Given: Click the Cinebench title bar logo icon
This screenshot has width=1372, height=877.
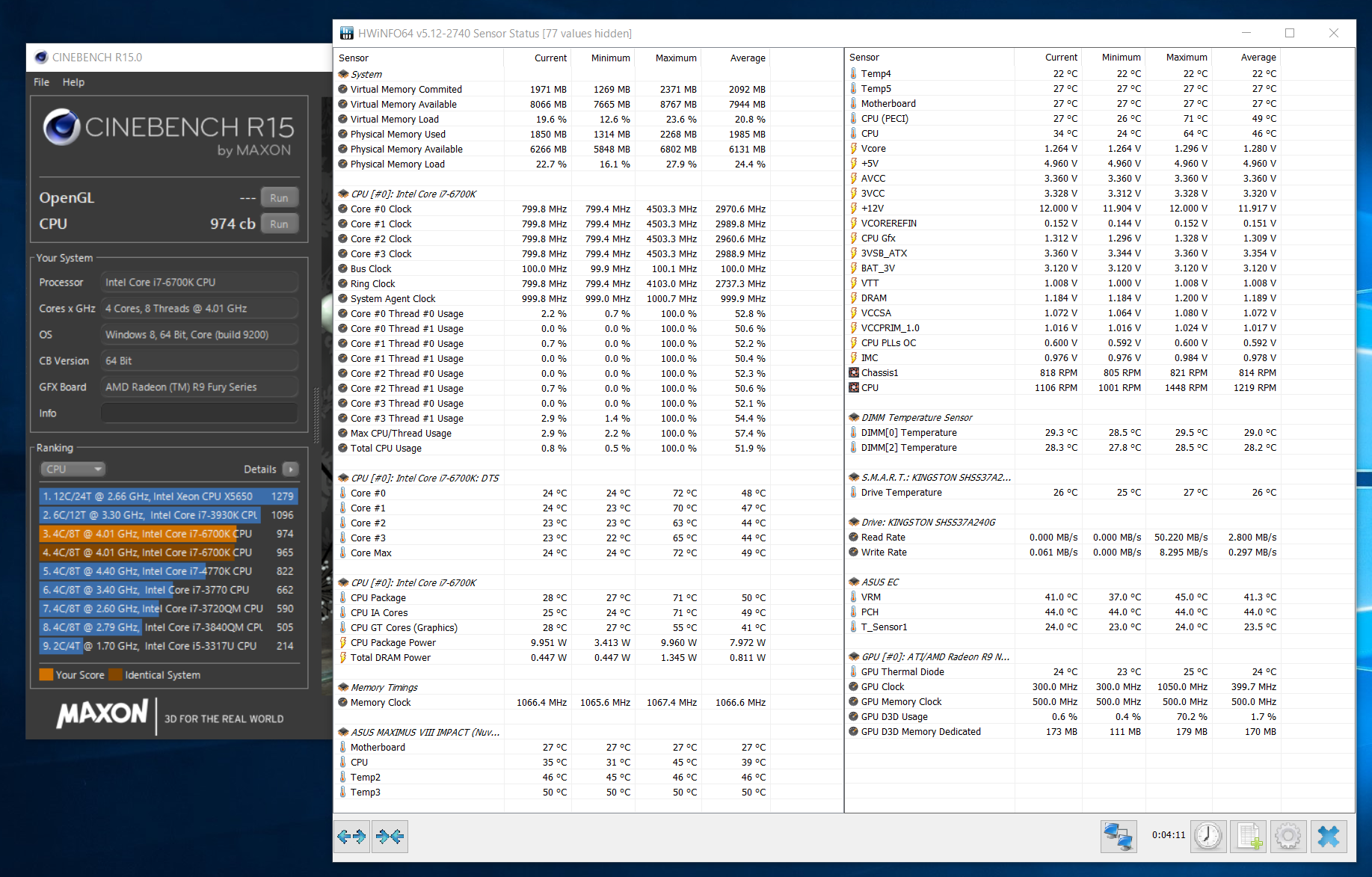Looking at the screenshot, I should (41, 58).
